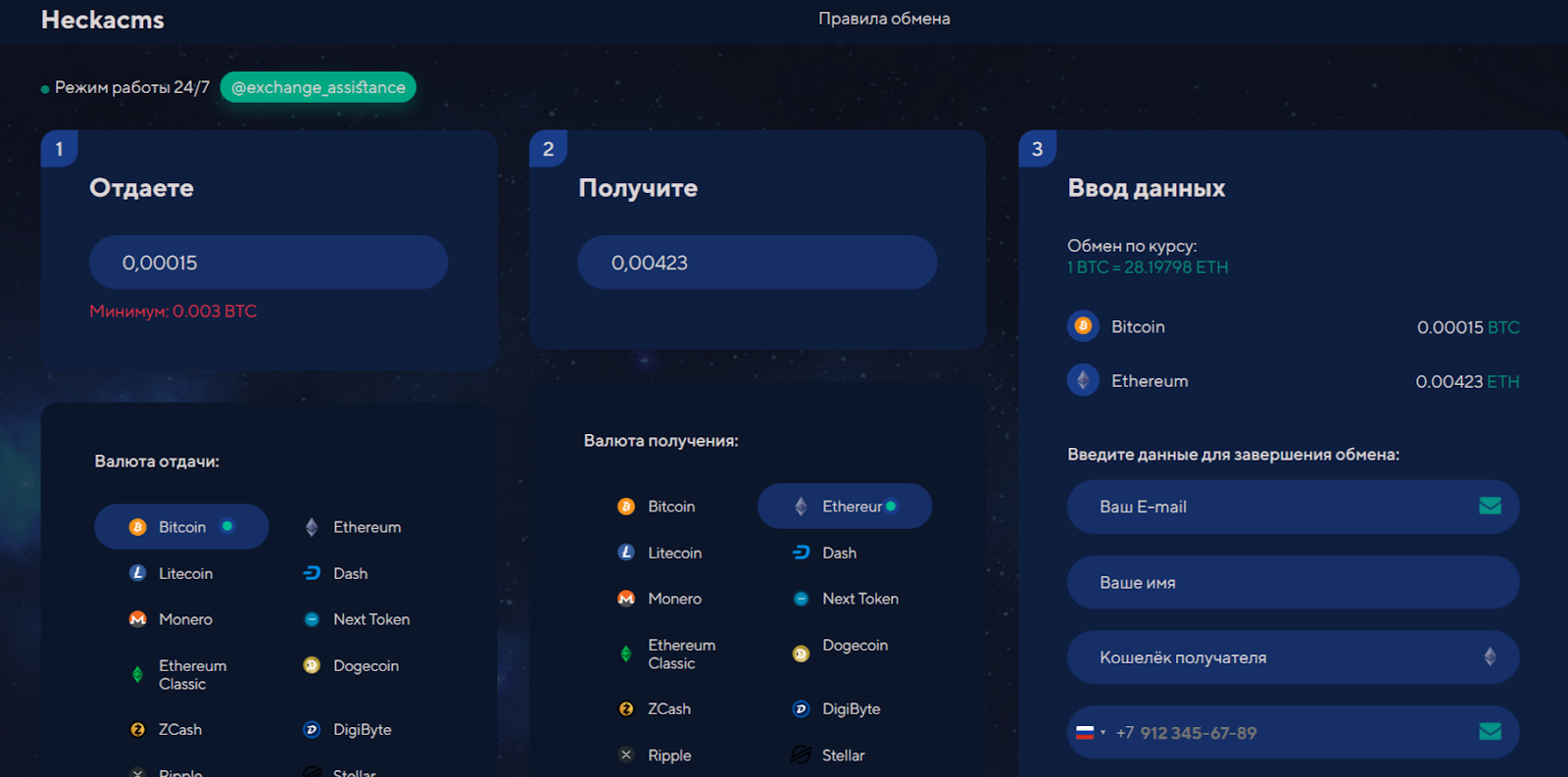
Task: Pick DigiByte as the currency to receive
Action: coord(836,708)
